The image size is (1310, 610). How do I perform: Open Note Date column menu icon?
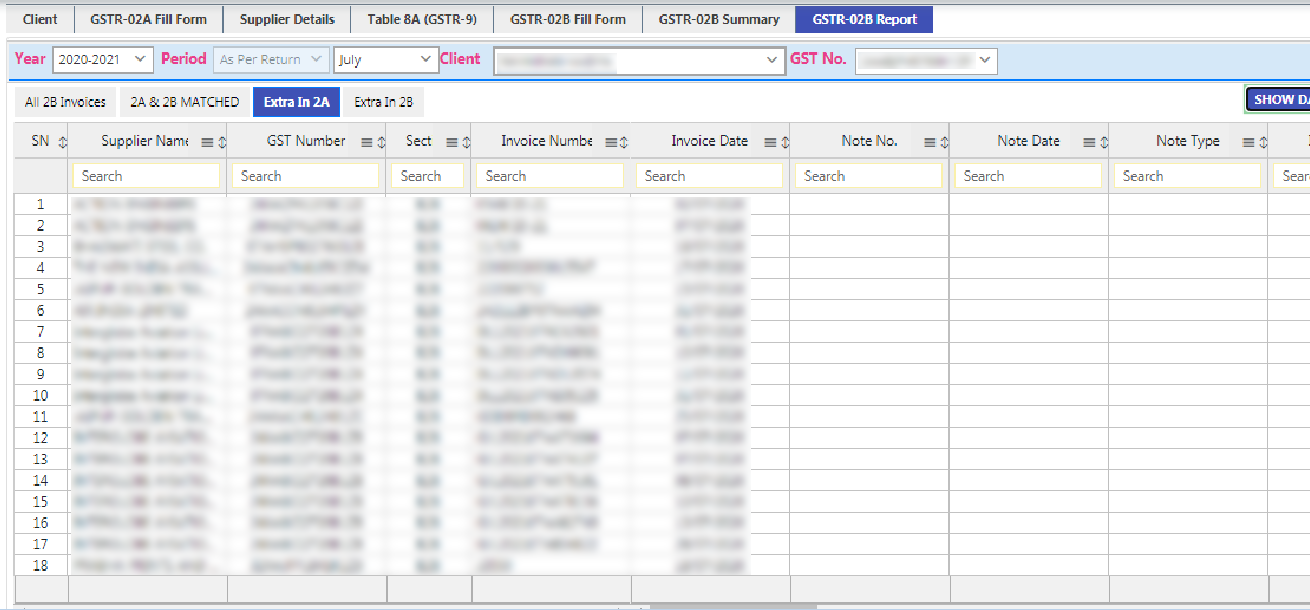pos(1088,142)
